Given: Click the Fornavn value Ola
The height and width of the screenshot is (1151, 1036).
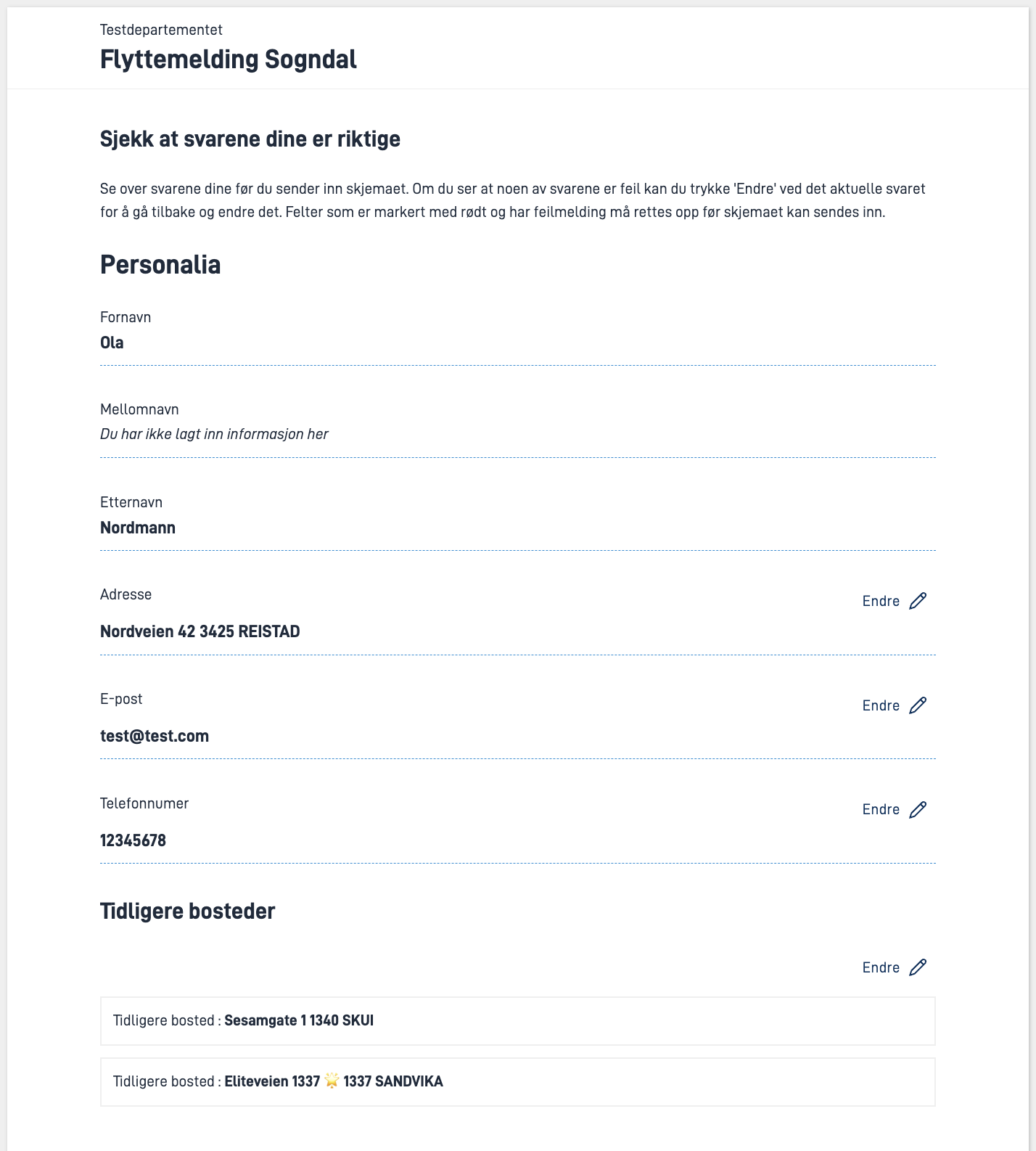Looking at the screenshot, I should pyautogui.click(x=112, y=343).
